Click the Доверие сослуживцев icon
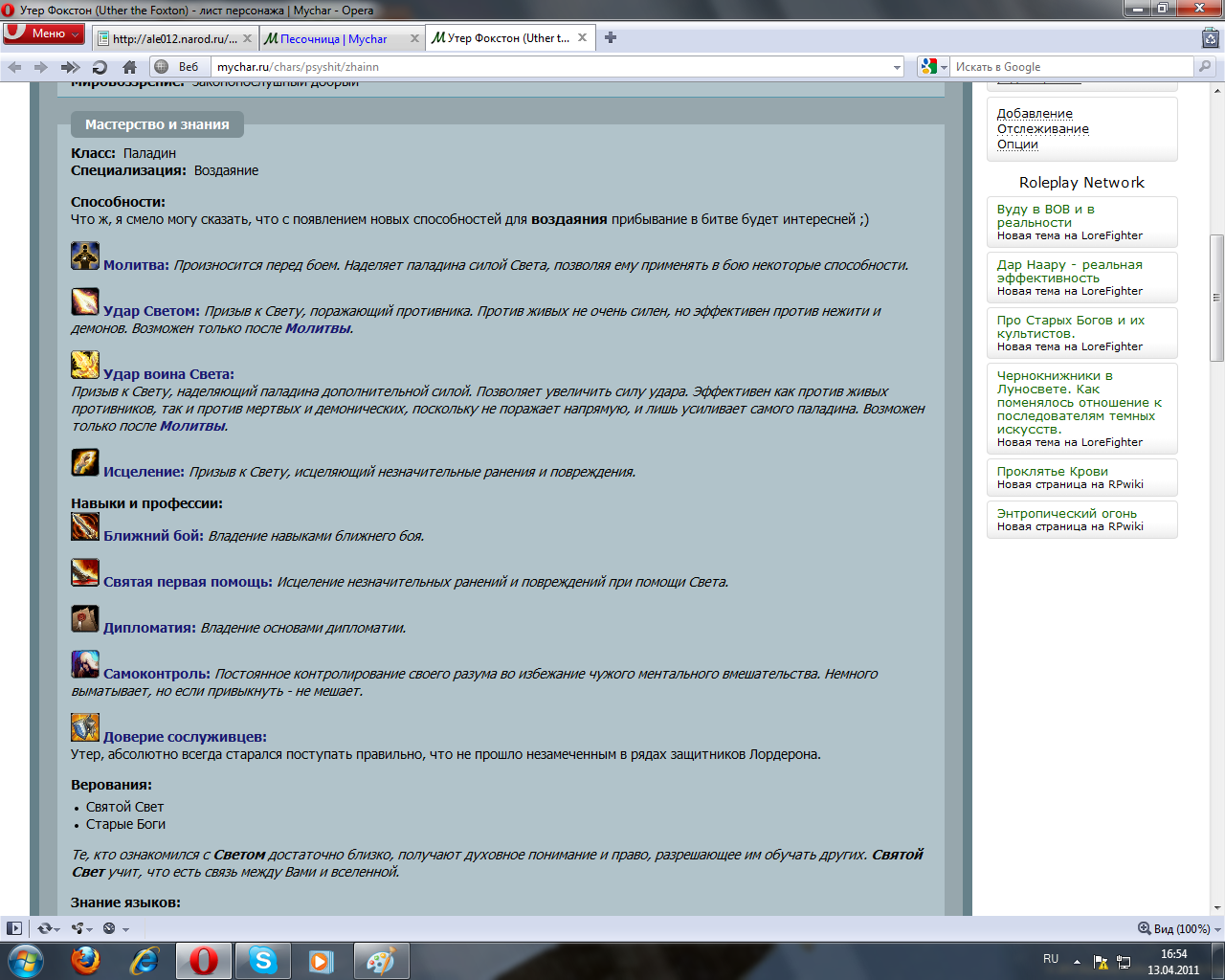1225x980 pixels. (85, 727)
